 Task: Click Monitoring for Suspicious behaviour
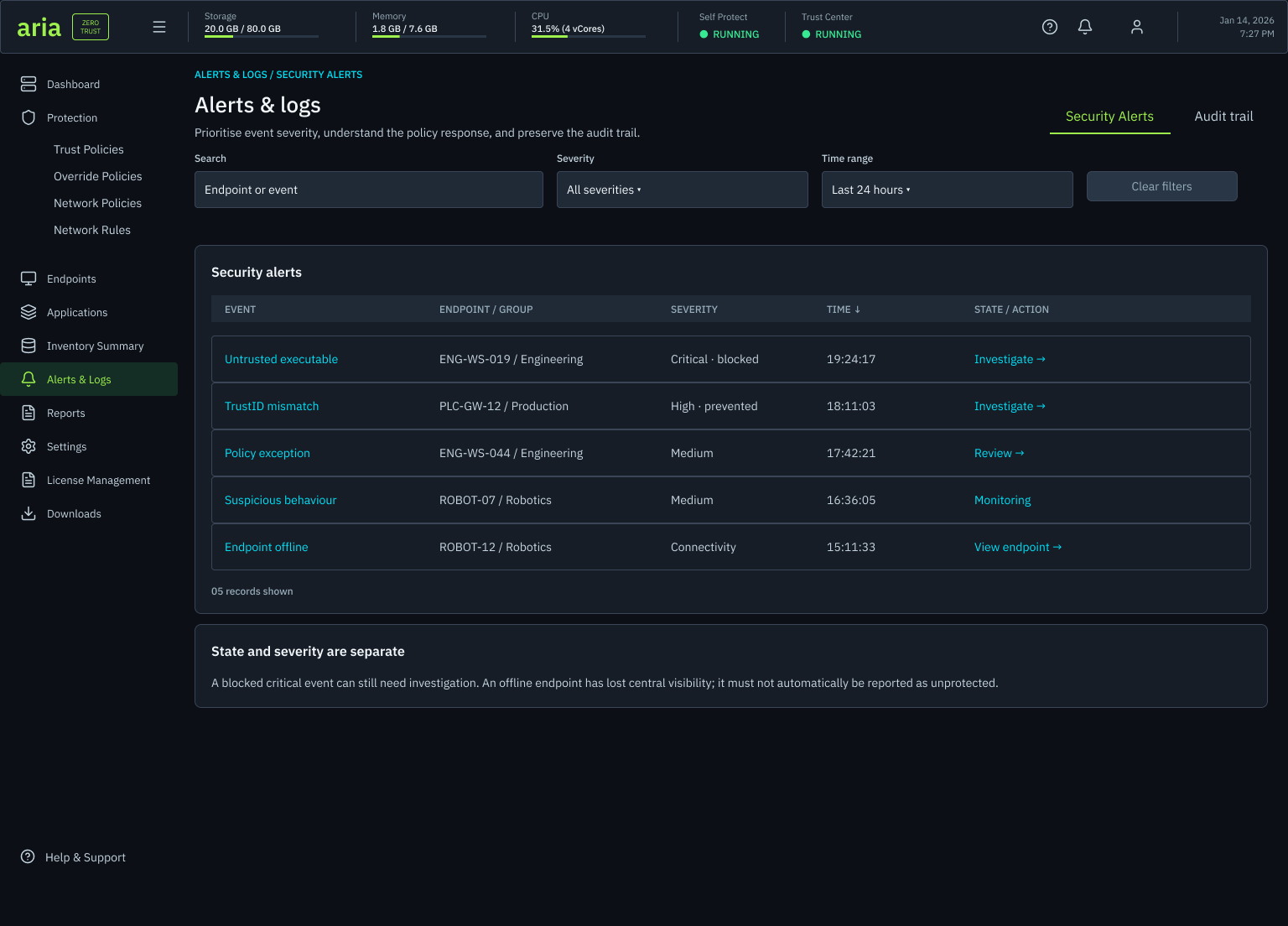1003,500
